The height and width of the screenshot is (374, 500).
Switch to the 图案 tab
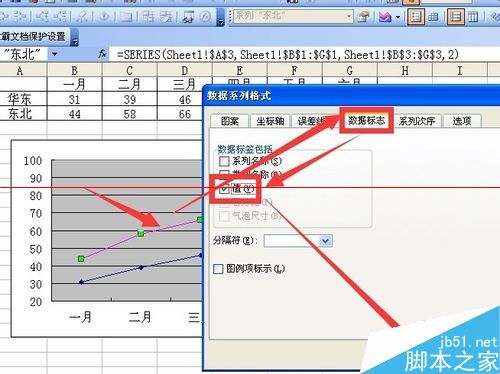pos(230,121)
